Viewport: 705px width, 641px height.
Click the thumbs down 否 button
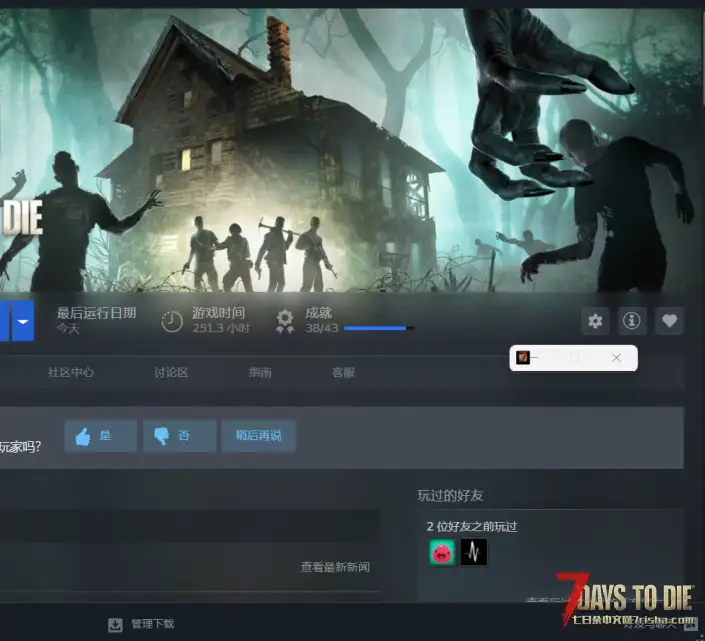(180, 436)
